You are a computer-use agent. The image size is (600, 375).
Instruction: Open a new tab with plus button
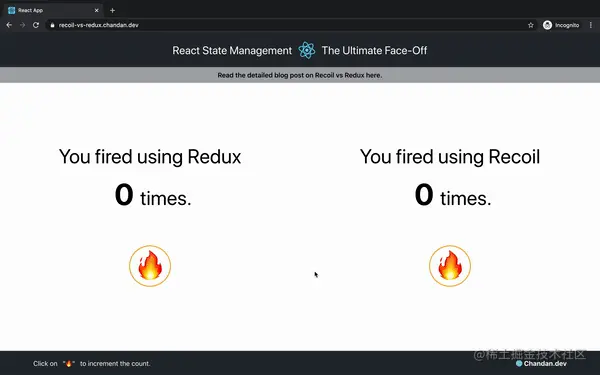point(112,10)
